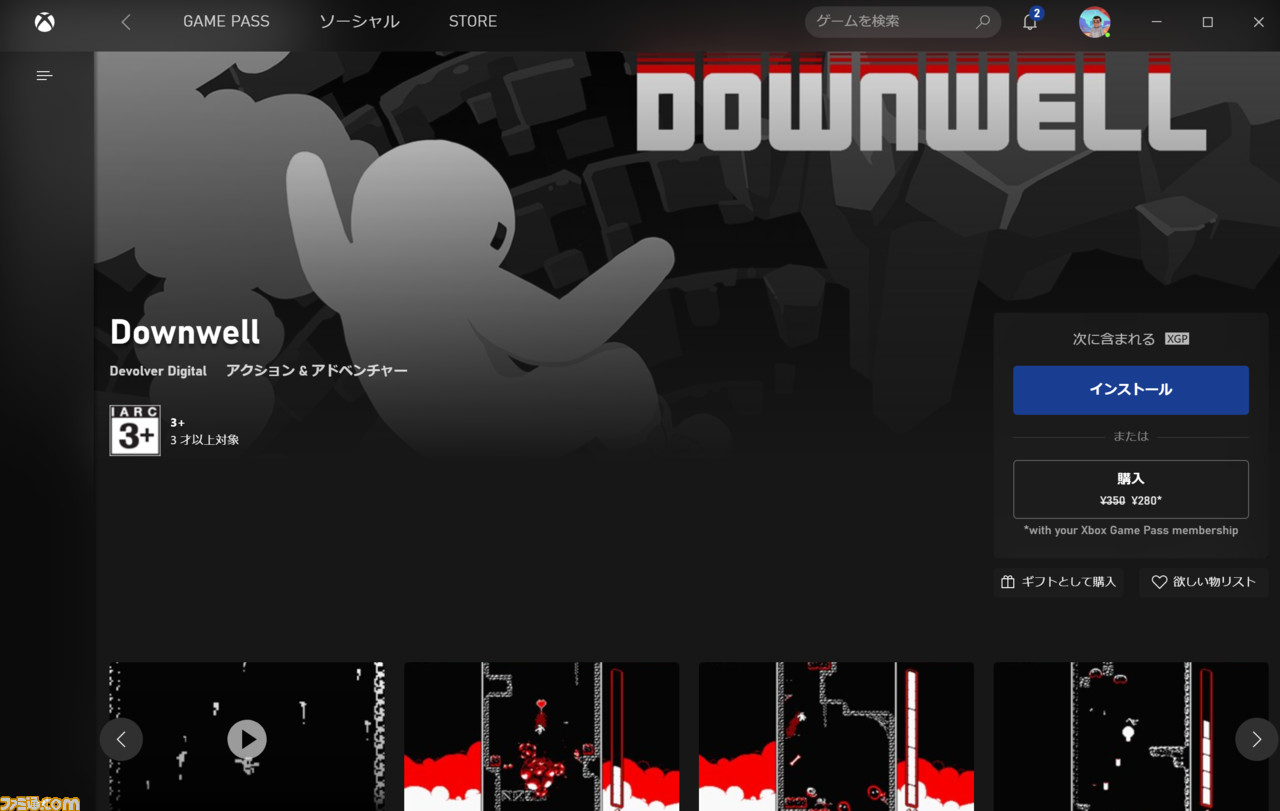Switch to the ソーシャル tab
Screen dimensions: 1280x811
[x=359, y=21]
